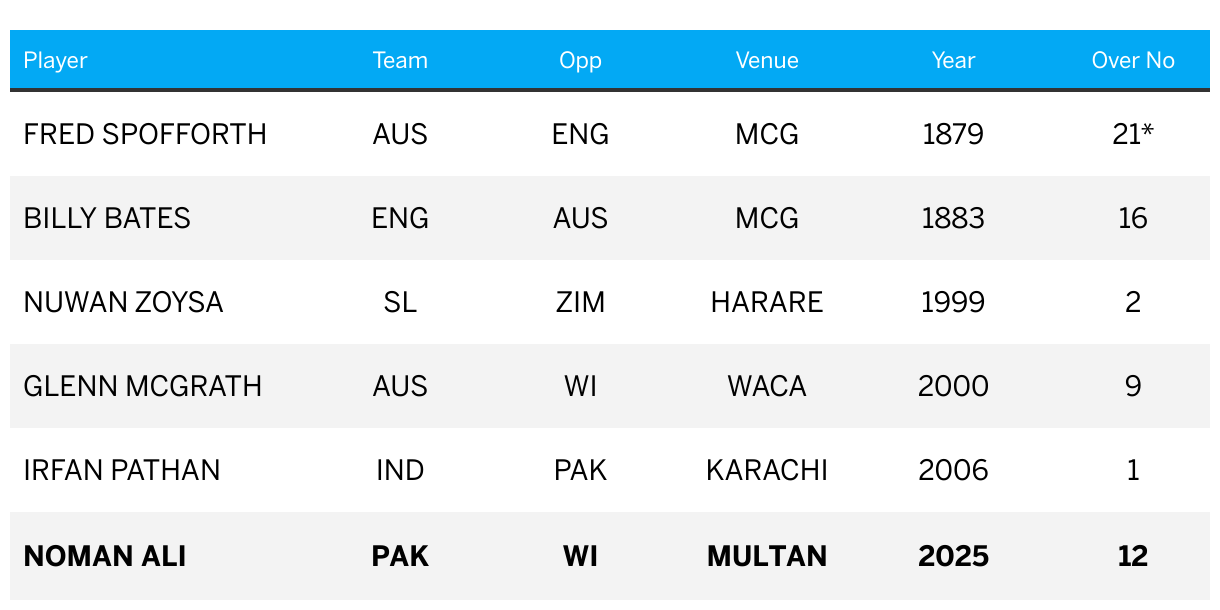Select the bold NOMAN ALI cell

point(105,556)
